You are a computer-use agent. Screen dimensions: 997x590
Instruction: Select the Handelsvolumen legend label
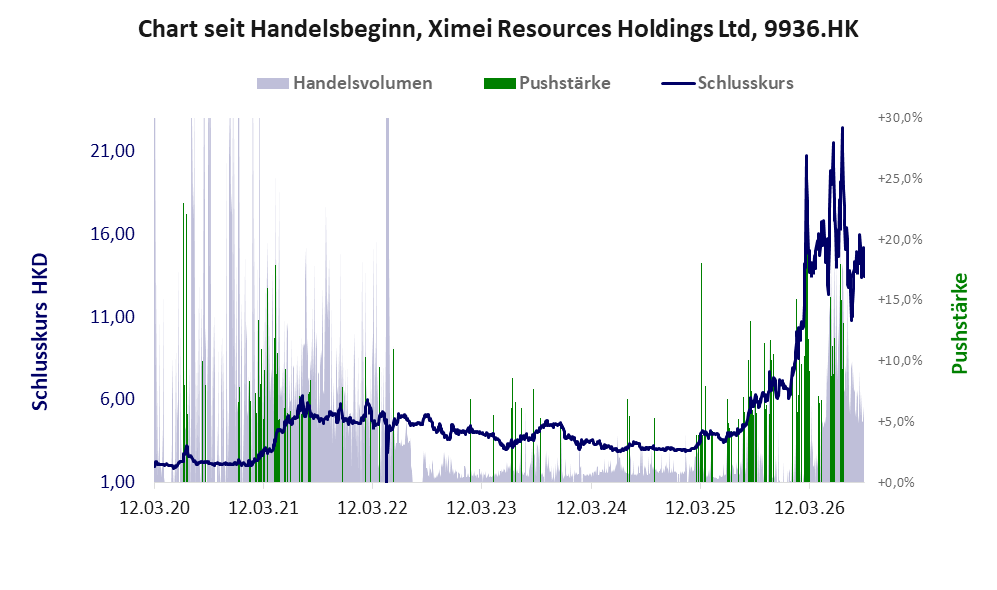362,83
